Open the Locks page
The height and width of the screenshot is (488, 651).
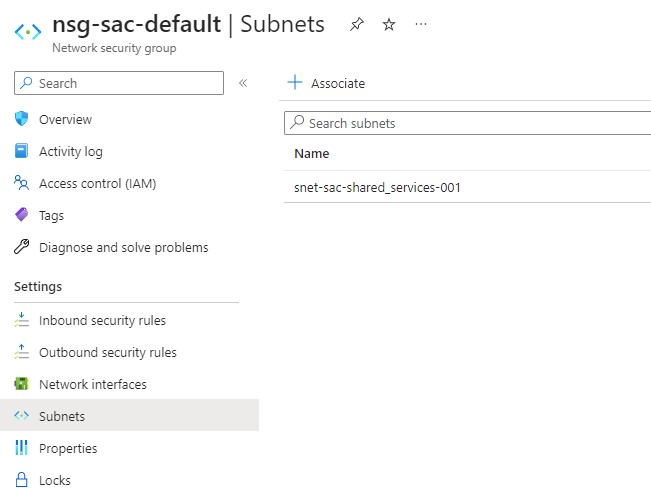55,481
